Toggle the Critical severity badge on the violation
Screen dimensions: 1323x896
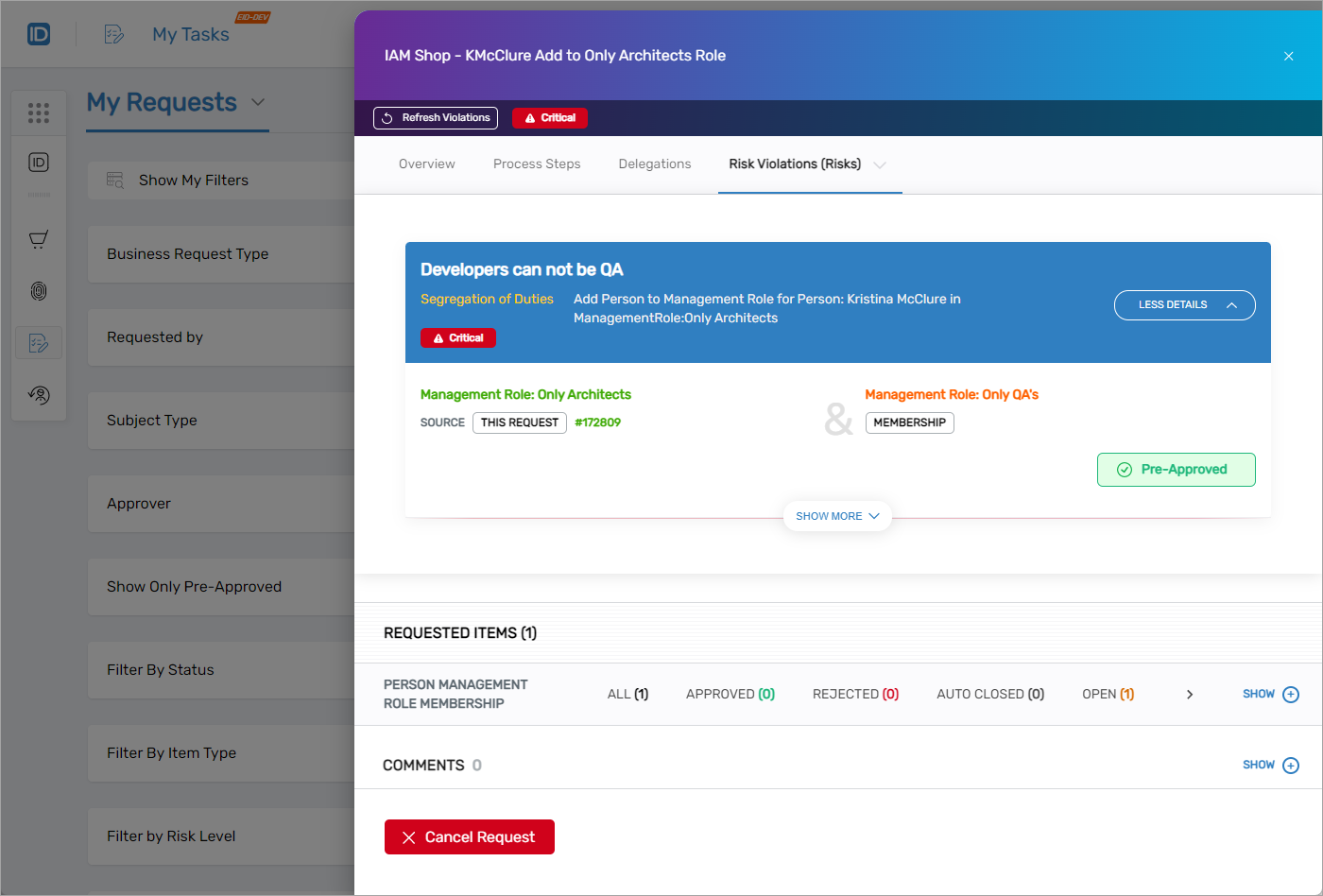pos(457,337)
